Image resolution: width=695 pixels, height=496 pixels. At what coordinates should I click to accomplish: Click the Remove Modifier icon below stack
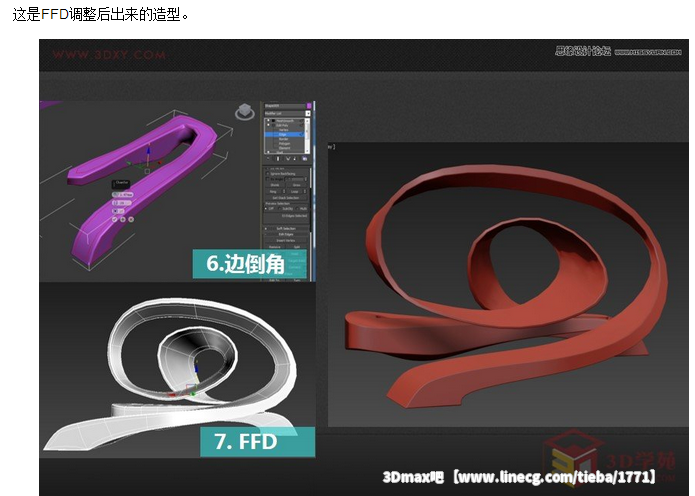pyautogui.click(x=295, y=159)
